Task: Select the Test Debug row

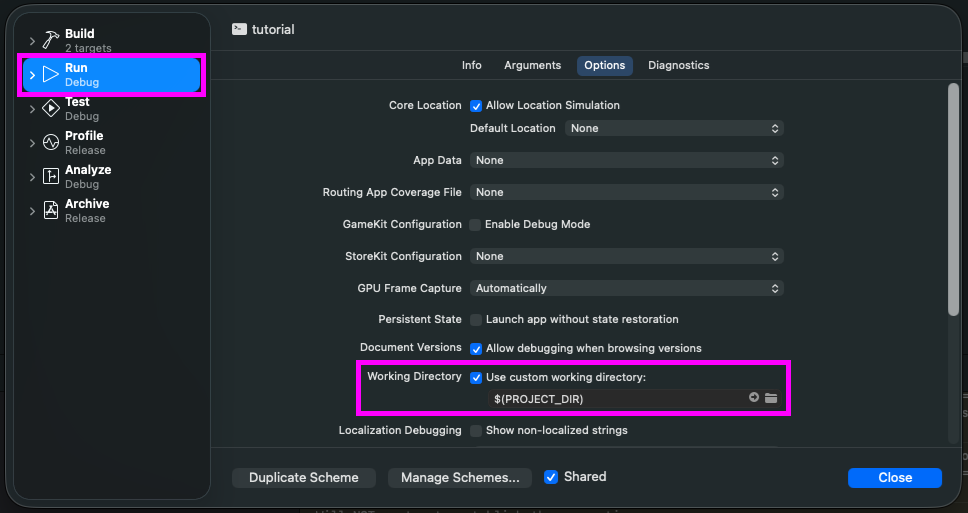Action: tap(112, 109)
